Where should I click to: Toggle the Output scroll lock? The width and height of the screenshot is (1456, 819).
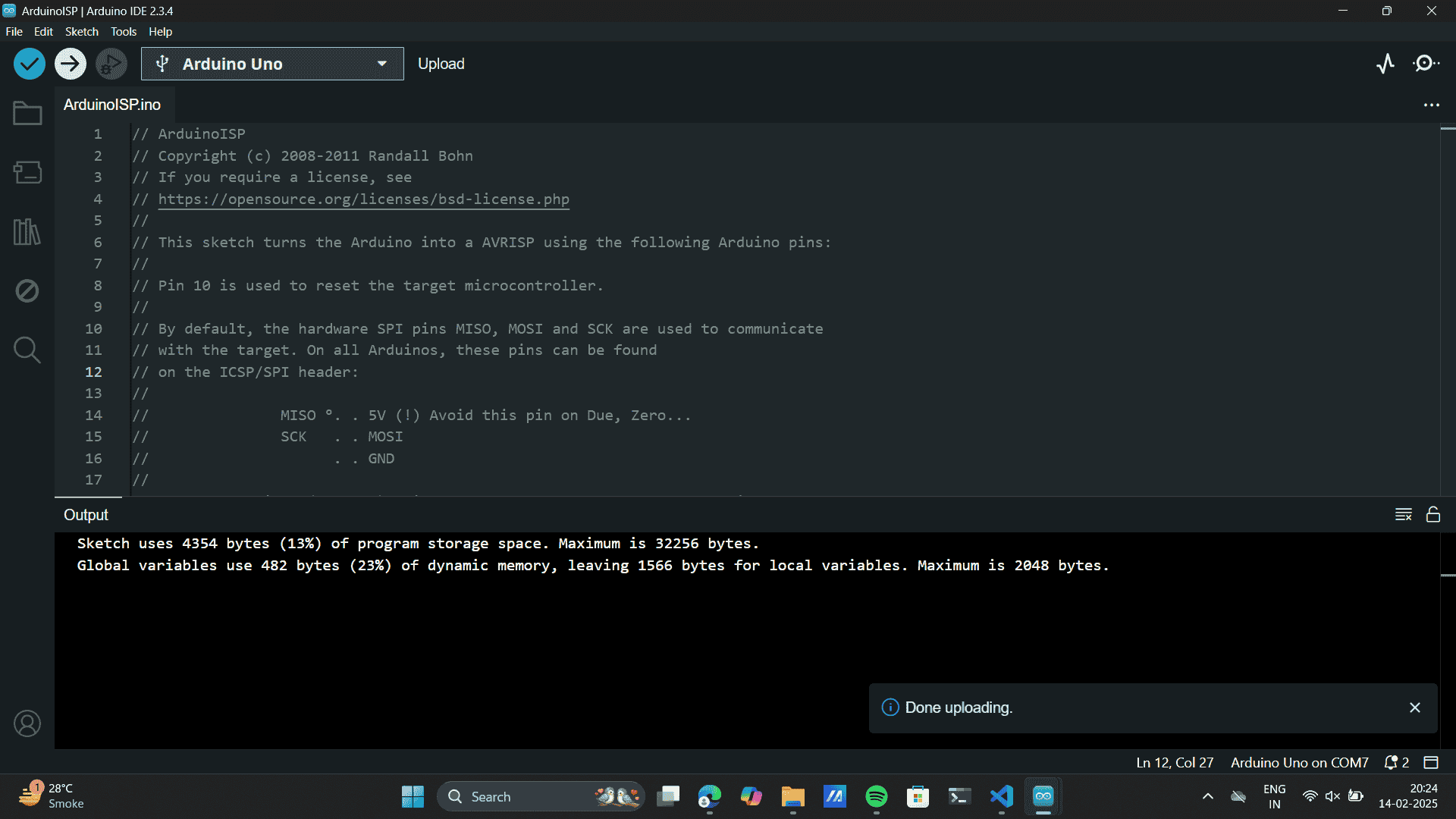(1433, 515)
